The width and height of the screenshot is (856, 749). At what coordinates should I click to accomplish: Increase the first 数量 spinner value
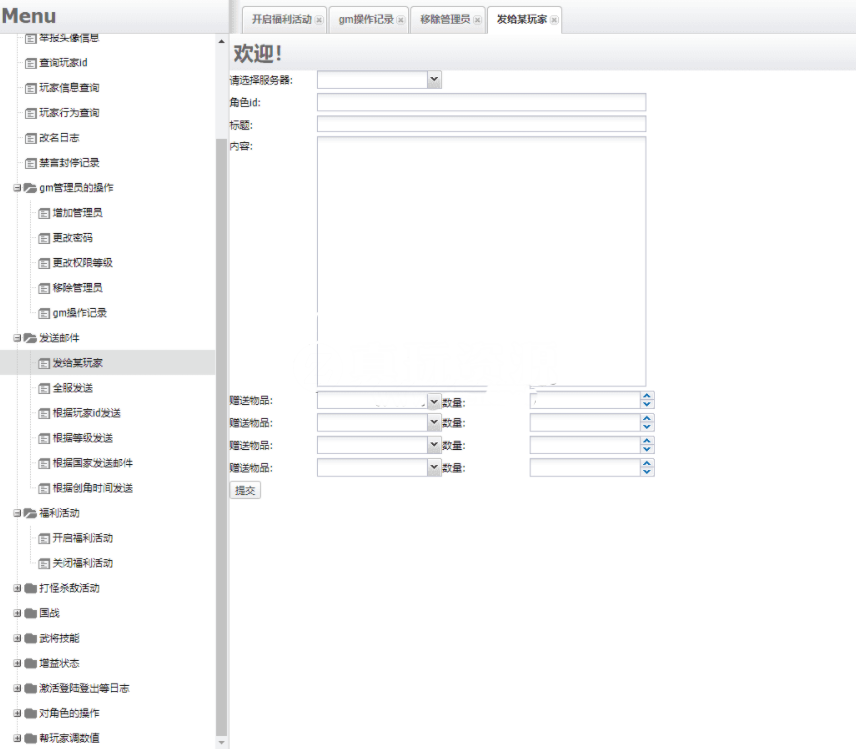[647, 397]
